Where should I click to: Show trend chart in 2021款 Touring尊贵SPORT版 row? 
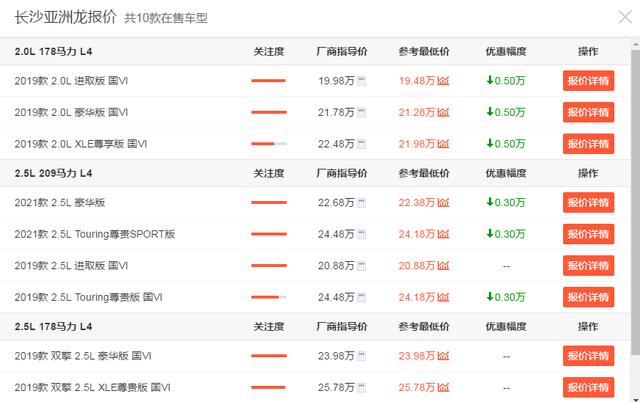point(443,234)
